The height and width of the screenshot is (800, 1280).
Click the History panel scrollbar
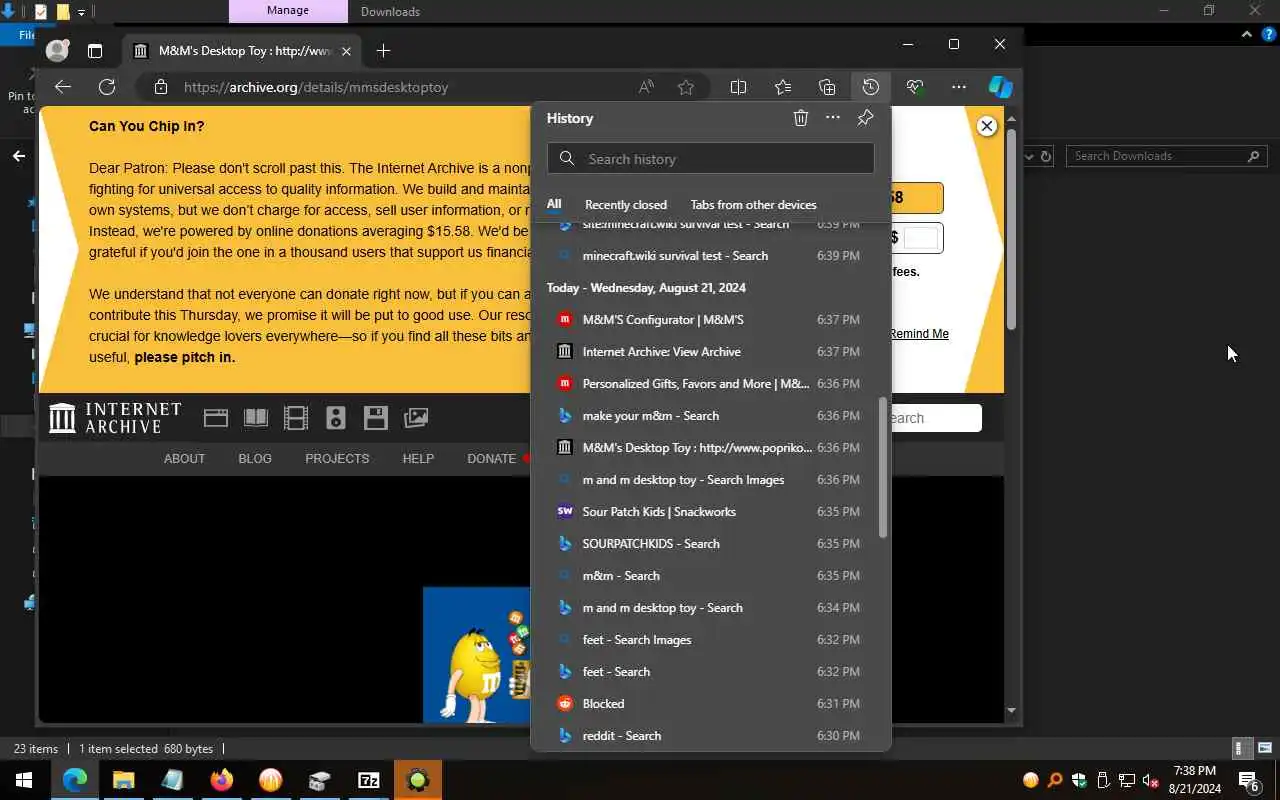pos(882,467)
